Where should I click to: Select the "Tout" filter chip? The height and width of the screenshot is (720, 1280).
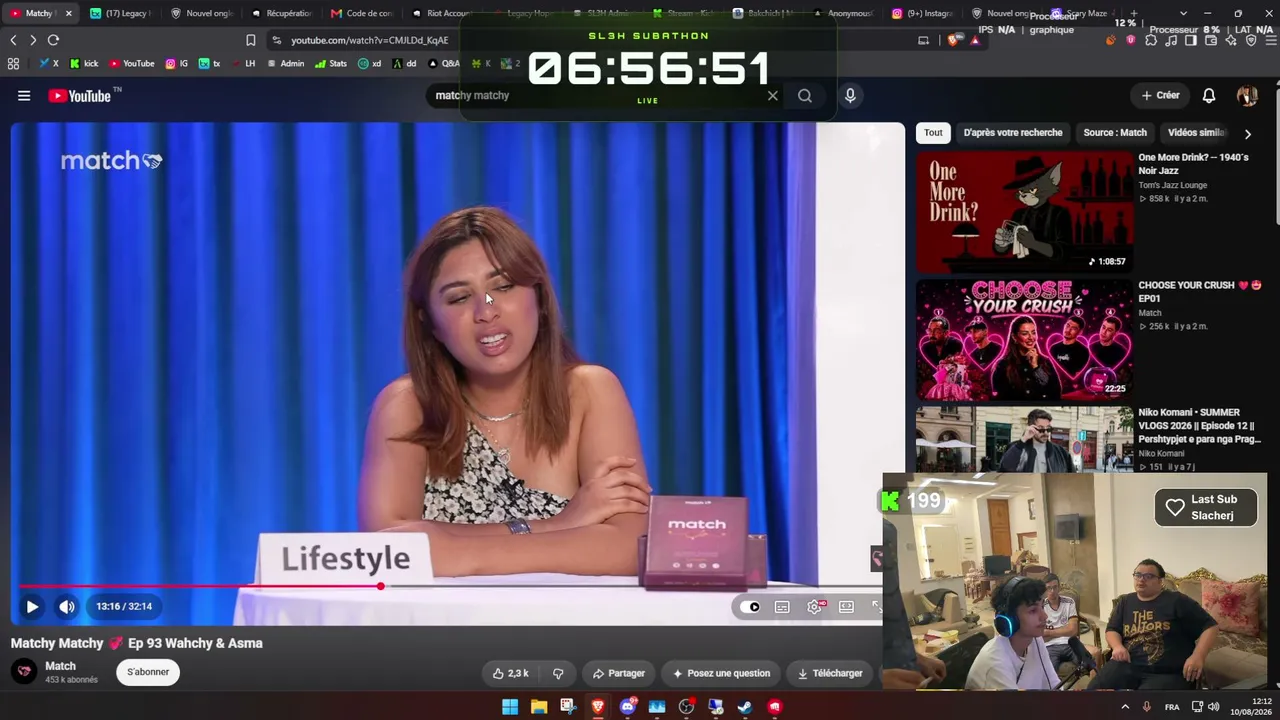[933, 133]
